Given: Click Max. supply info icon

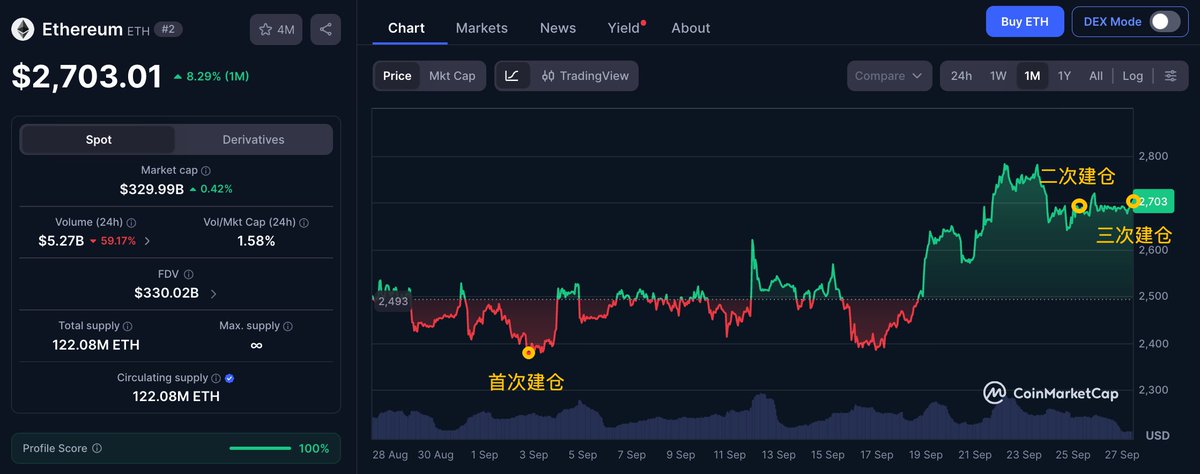Looking at the screenshot, I should tap(288, 326).
